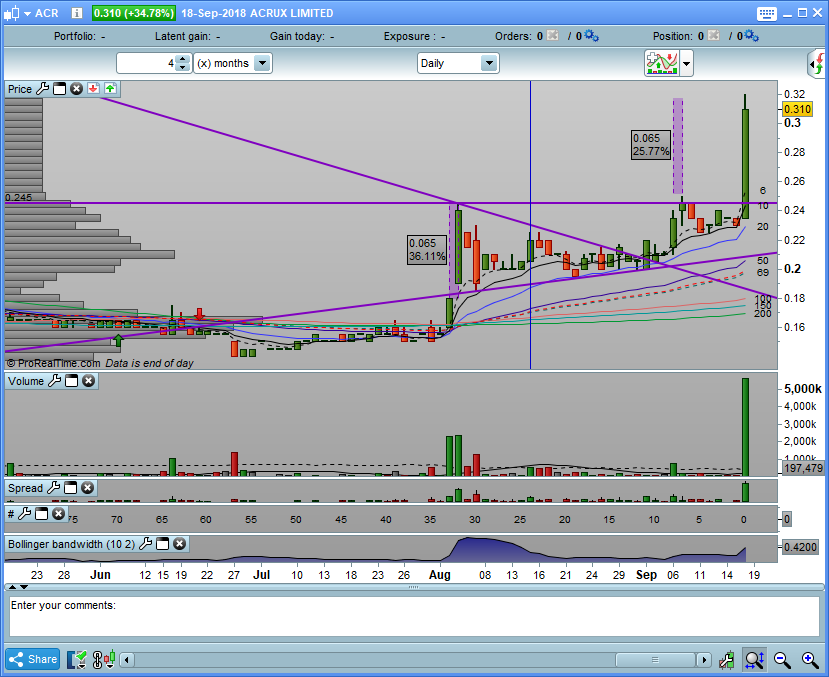829x677 pixels.
Task: Zoom out on the chart
Action: pos(782,660)
